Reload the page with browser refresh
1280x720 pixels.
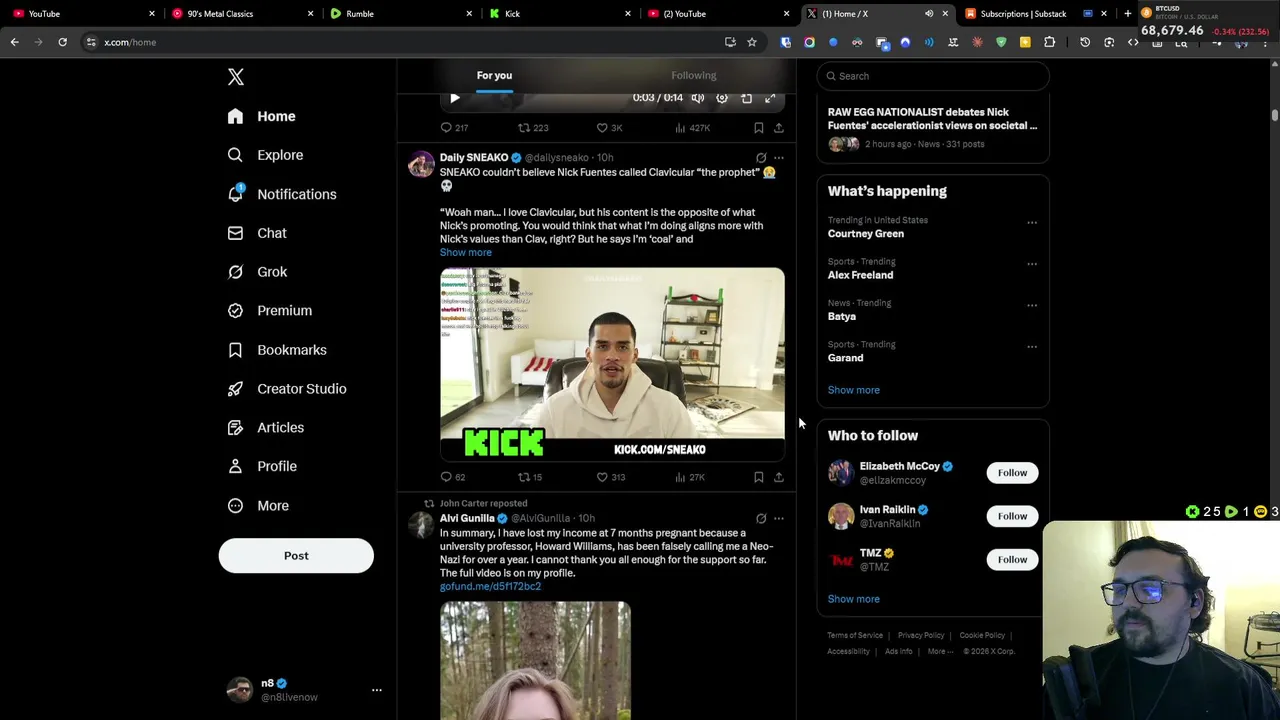[62, 42]
